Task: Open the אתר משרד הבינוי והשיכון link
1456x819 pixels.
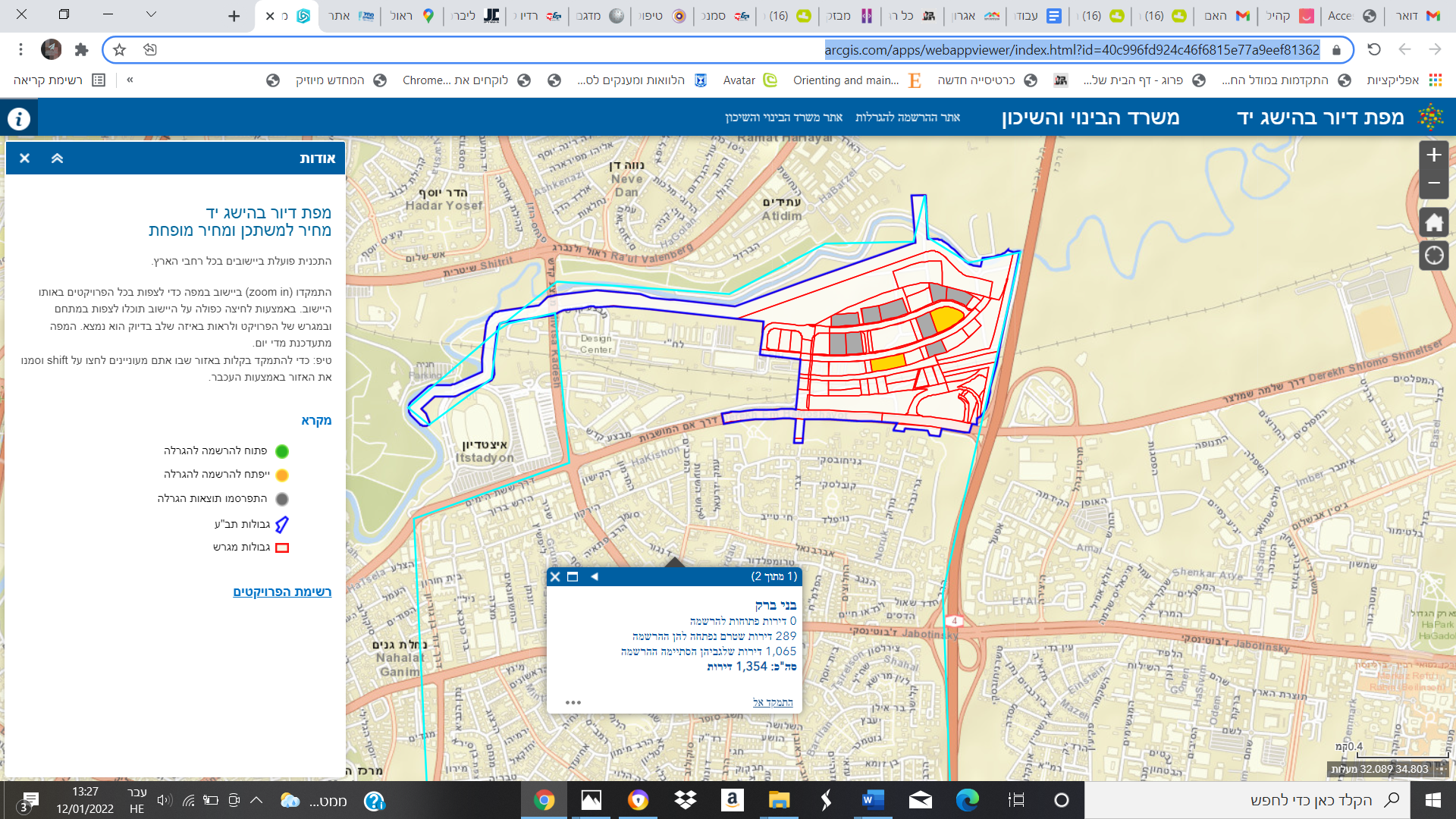Action: click(783, 118)
